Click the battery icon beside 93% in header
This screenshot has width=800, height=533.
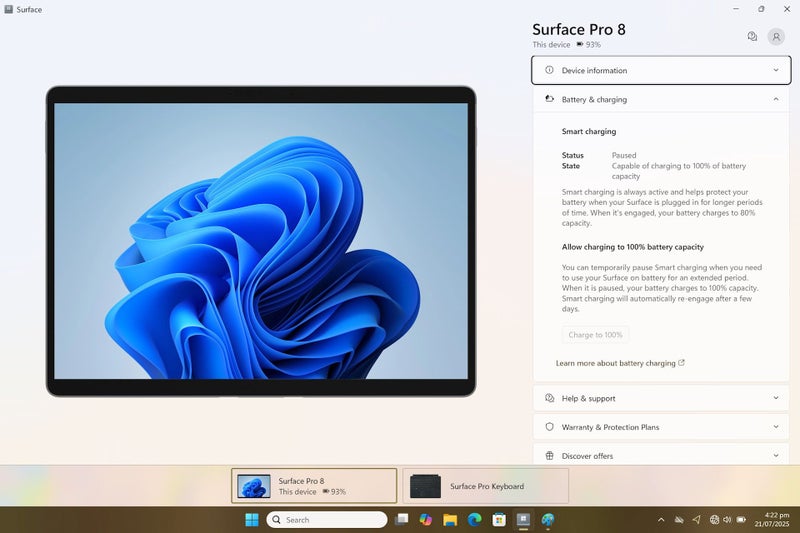point(580,44)
